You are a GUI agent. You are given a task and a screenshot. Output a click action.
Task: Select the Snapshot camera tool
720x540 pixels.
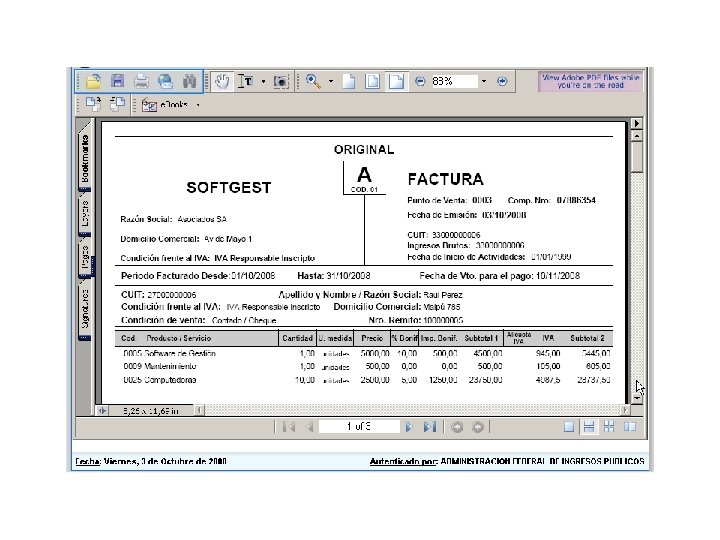(x=281, y=82)
